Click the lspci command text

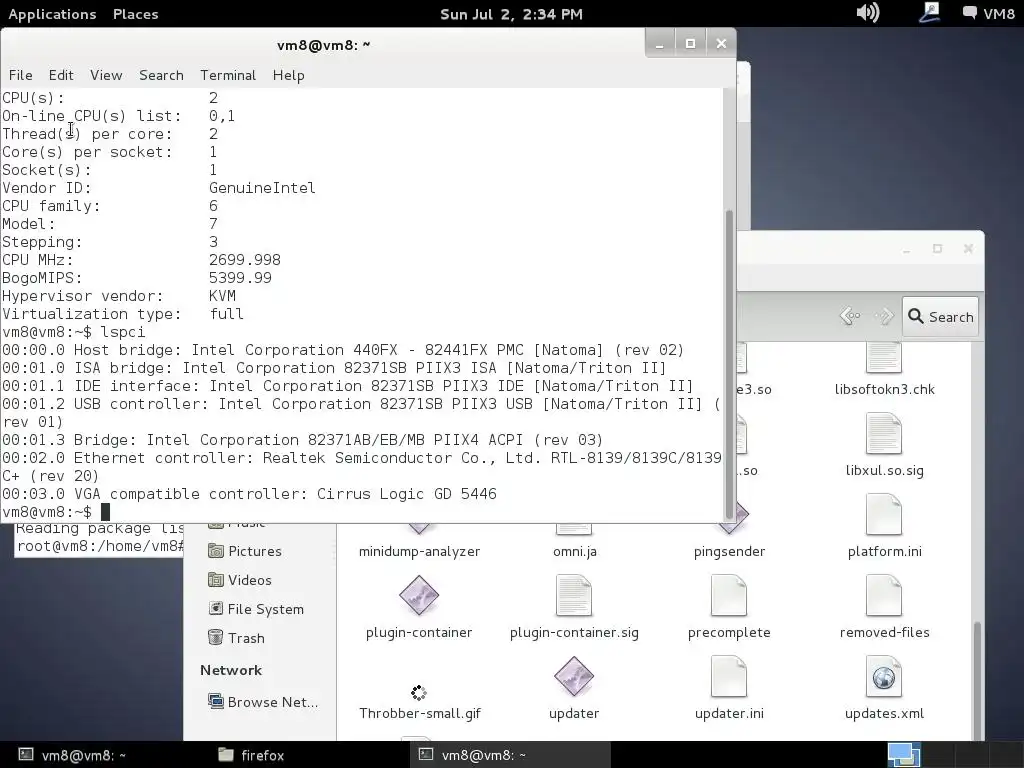[x=123, y=332]
